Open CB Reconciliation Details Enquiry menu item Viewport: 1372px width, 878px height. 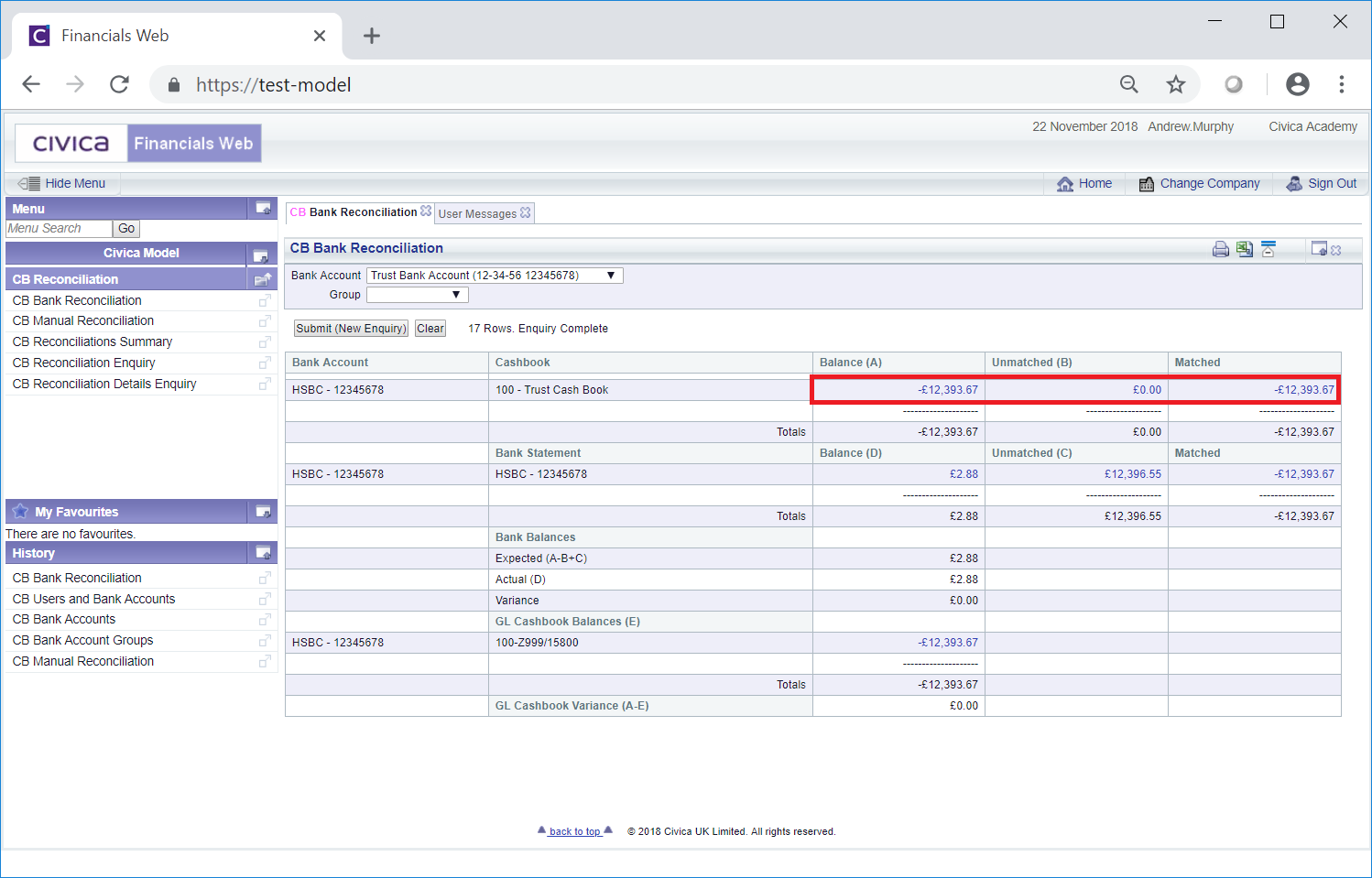click(x=104, y=385)
